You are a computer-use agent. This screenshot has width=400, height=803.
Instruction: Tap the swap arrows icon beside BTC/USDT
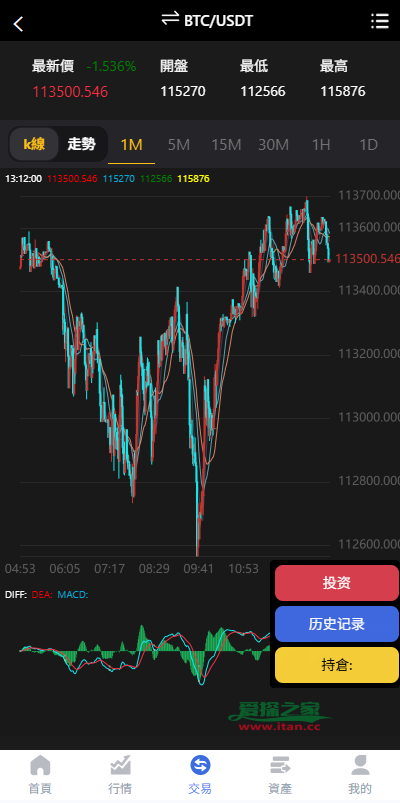(170, 19)
